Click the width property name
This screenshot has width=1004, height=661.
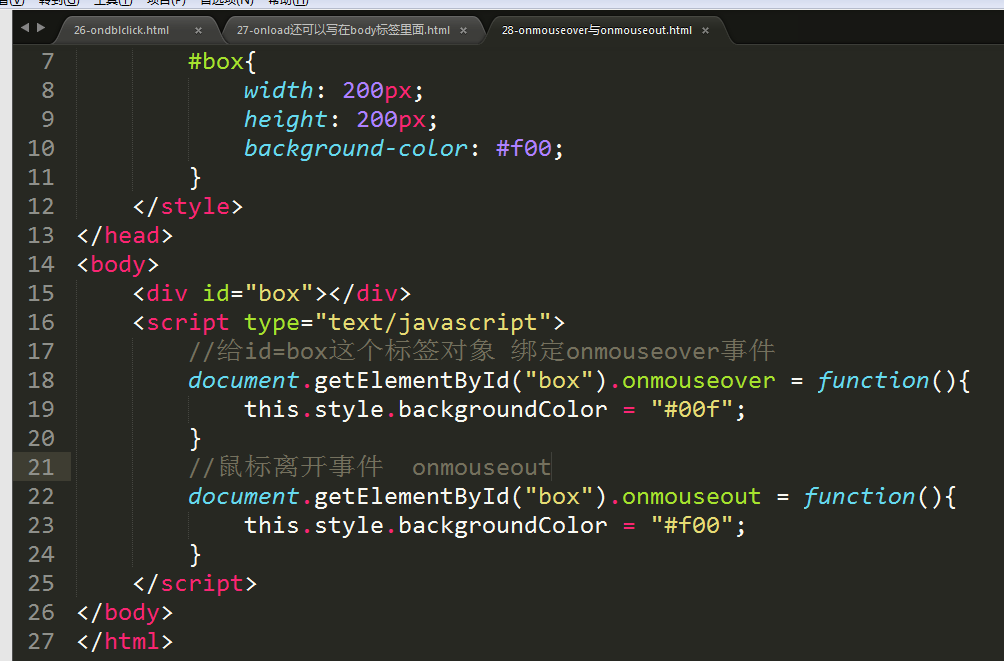click(279, 90)
